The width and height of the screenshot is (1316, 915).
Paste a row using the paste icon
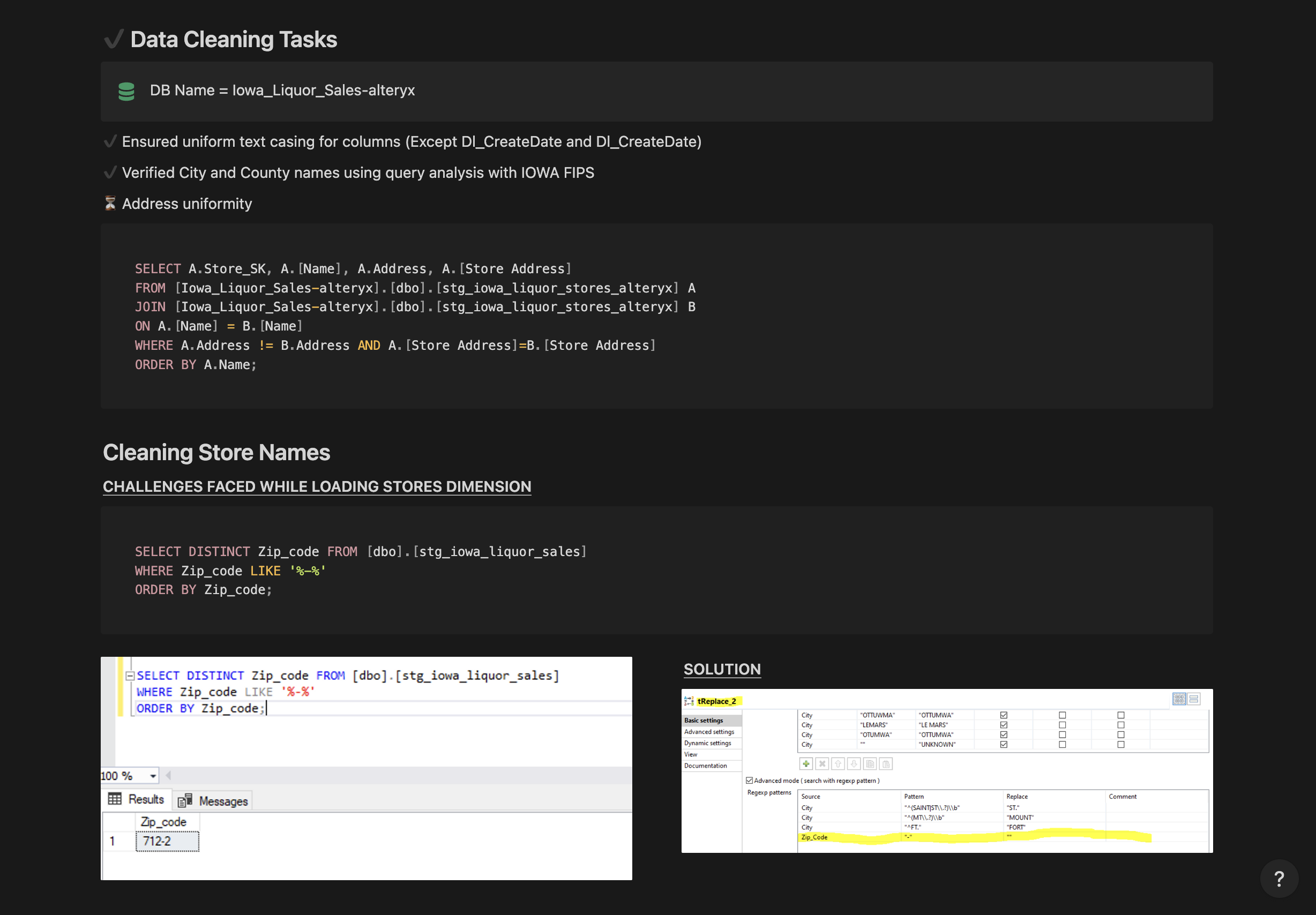tap(886, 764)
